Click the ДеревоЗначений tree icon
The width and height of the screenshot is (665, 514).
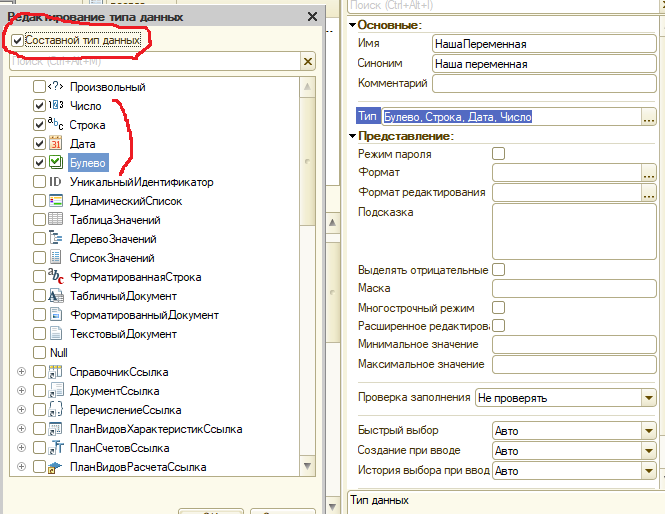click(55, 239)
